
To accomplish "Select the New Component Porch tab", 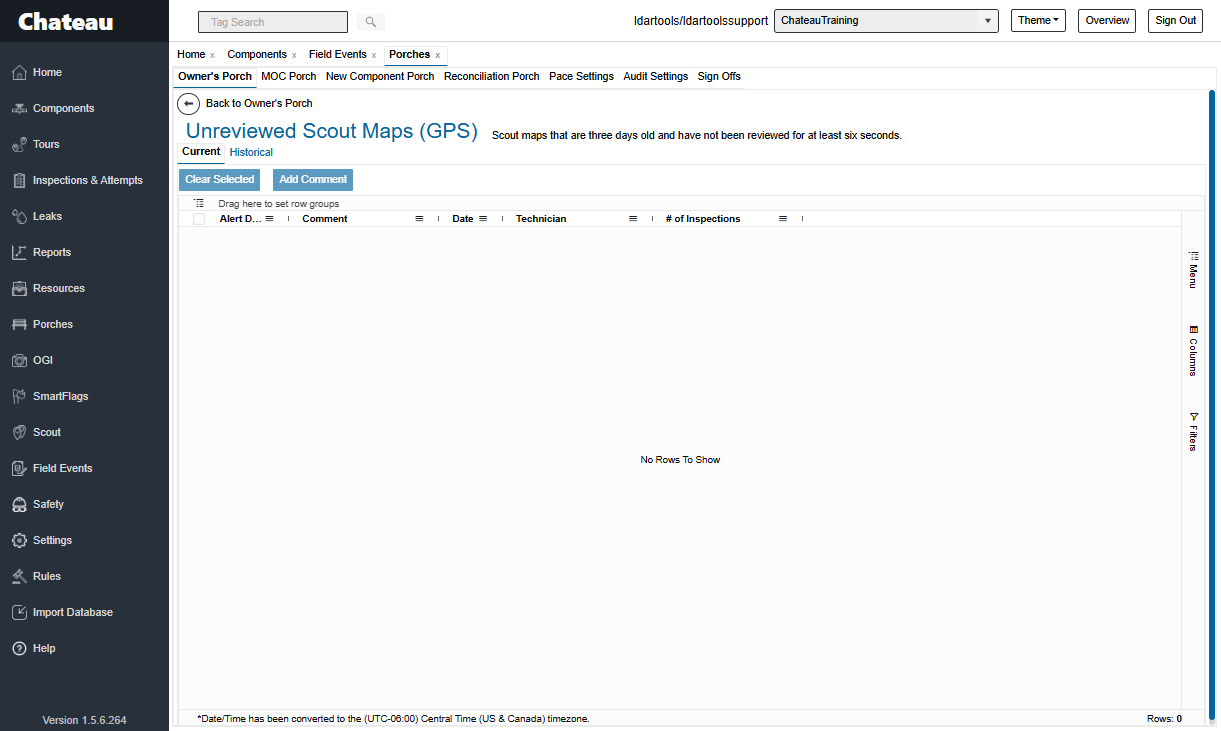I will [380, 76].
